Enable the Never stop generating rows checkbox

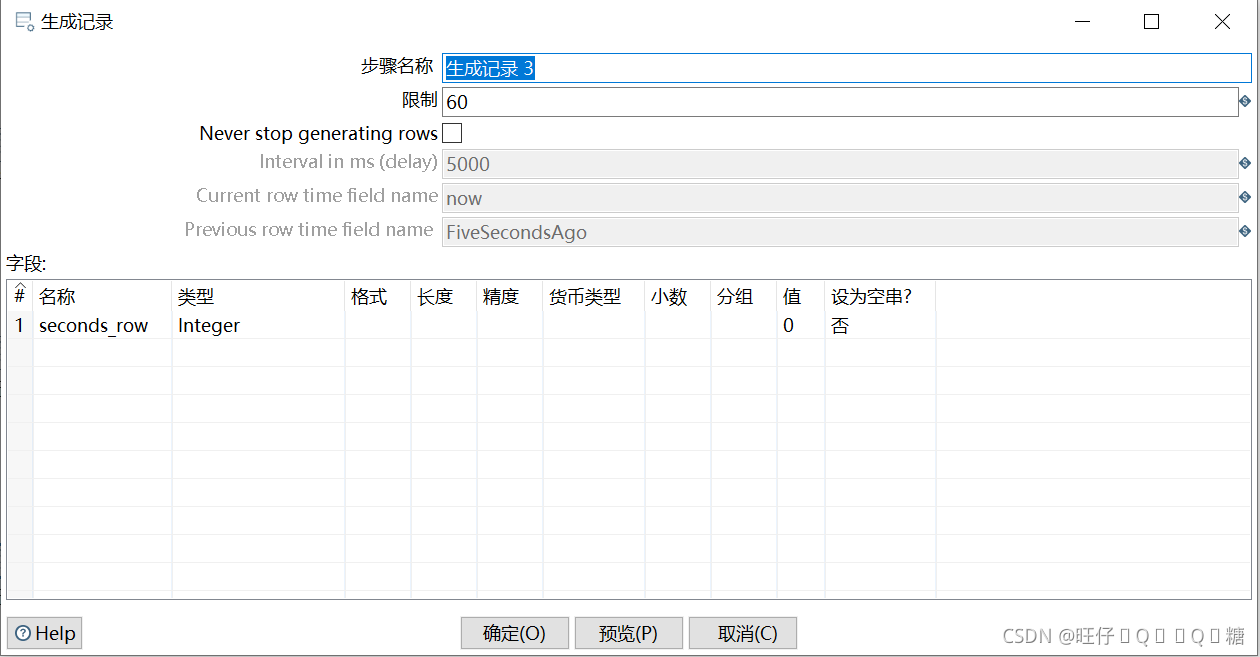[x=452, y=133]
